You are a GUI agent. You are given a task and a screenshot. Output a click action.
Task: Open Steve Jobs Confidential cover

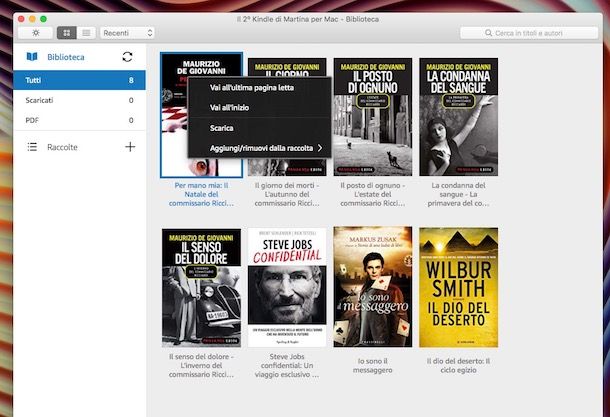coord(287,288)
